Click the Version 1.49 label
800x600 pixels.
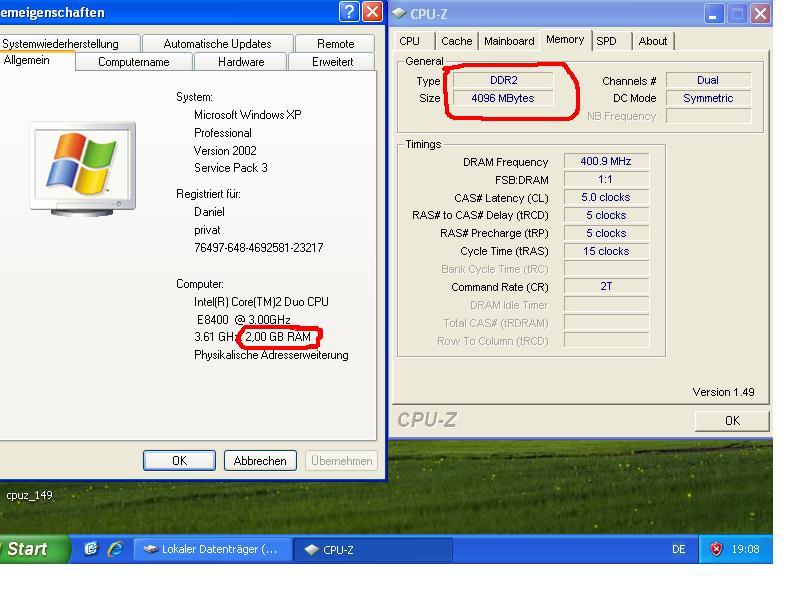click(723, 392)
